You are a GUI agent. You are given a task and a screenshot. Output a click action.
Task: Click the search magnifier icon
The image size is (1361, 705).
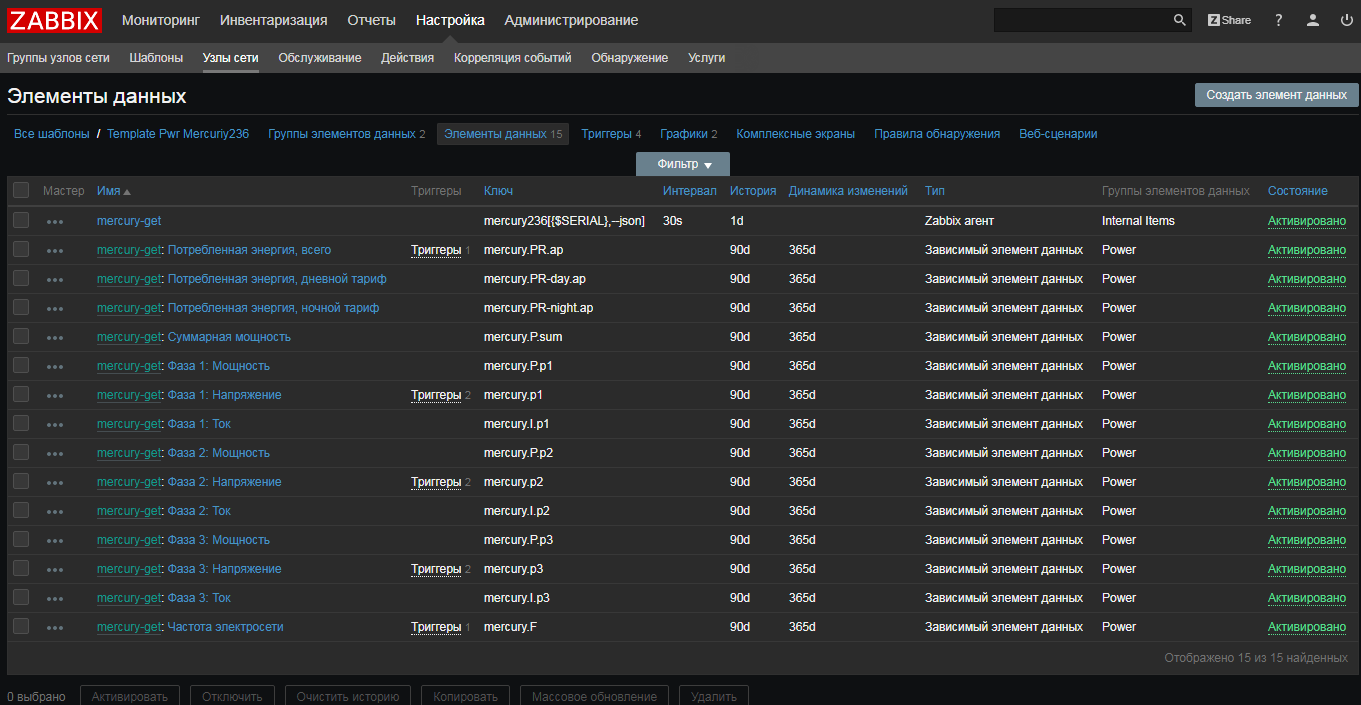tap(1180, 20)
